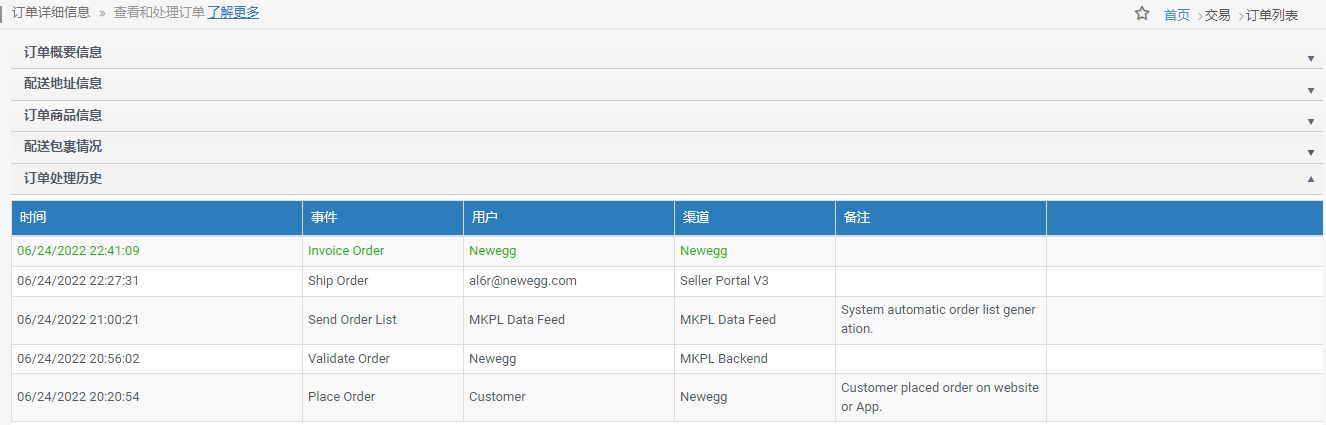
Task: Click the favorite star icon
Action: pos(1142,14)
